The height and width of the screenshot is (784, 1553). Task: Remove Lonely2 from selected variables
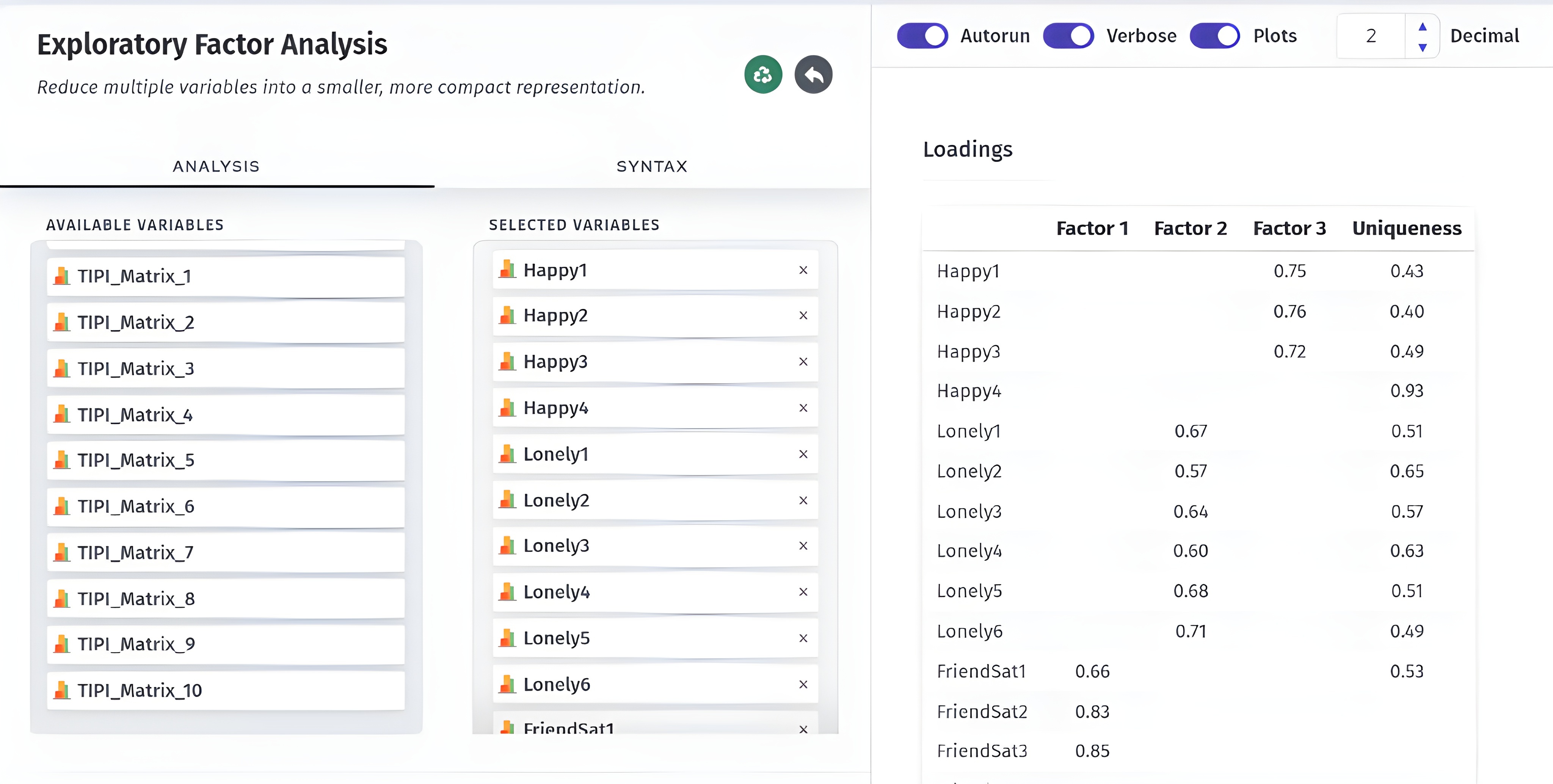(x=803, y=500)
